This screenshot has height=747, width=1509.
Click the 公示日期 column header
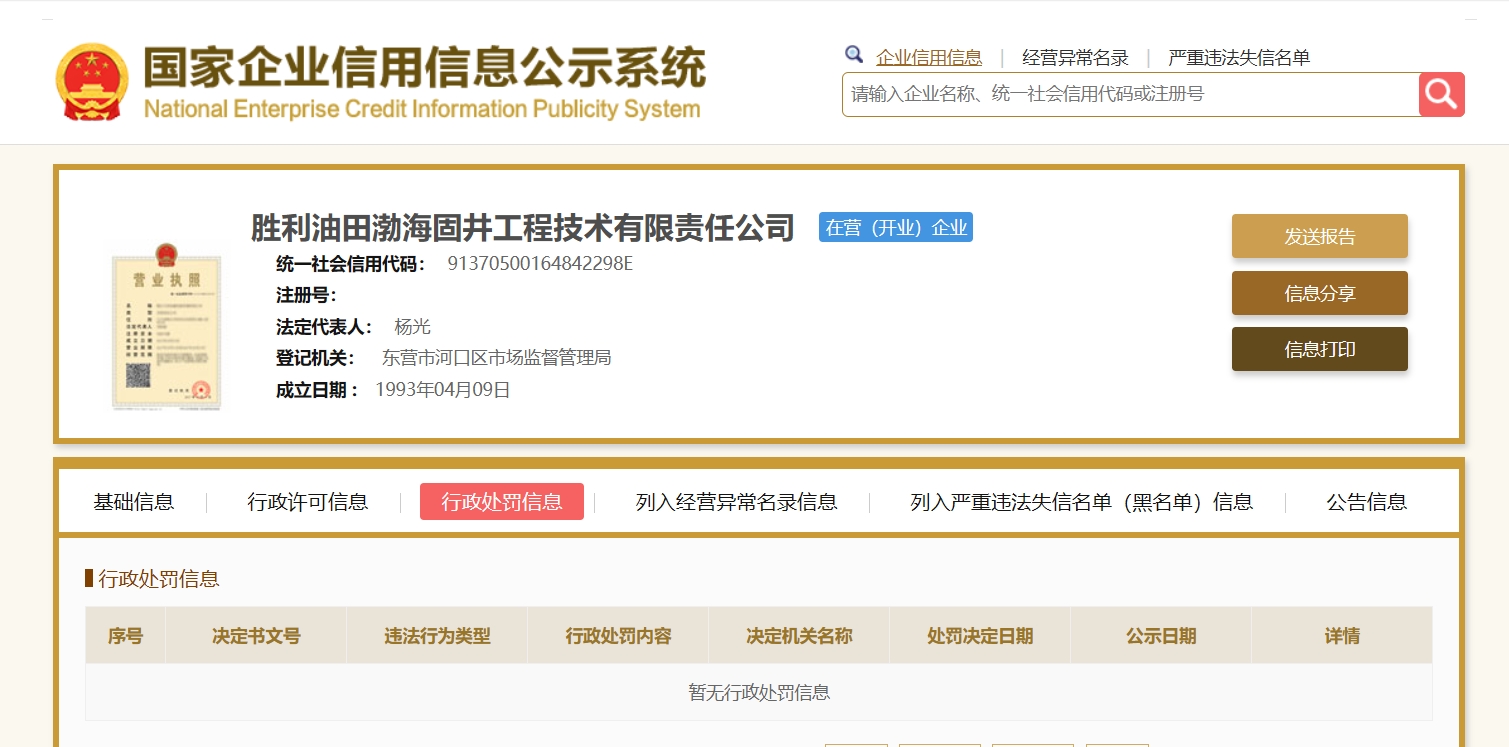tap(1161, 636)
